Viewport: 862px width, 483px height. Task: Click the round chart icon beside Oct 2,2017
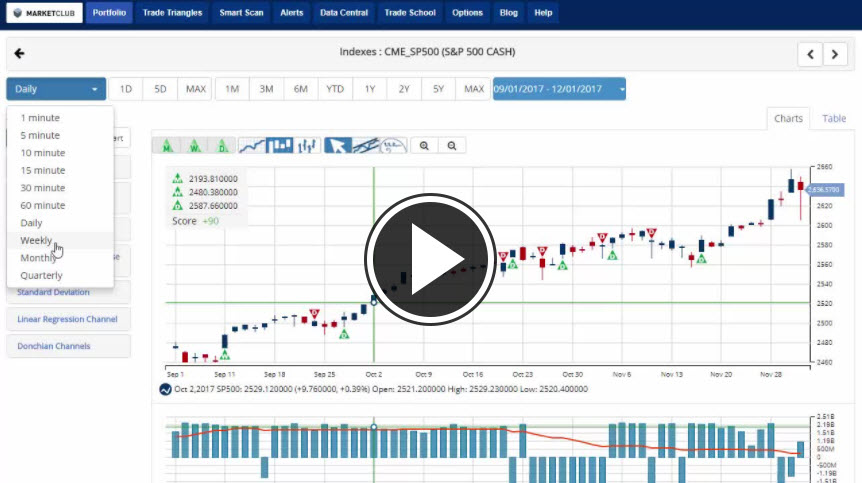tap(165, 389)
